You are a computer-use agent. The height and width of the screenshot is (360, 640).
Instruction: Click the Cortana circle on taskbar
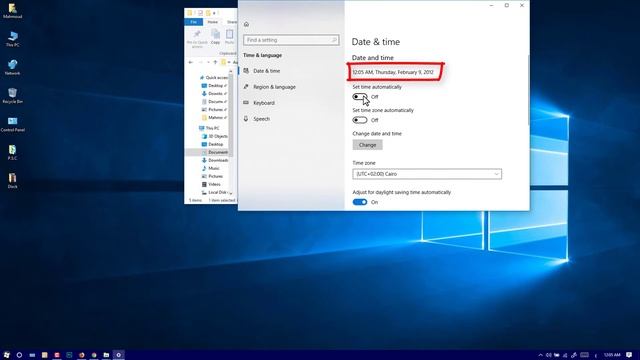tap(19, 355)
